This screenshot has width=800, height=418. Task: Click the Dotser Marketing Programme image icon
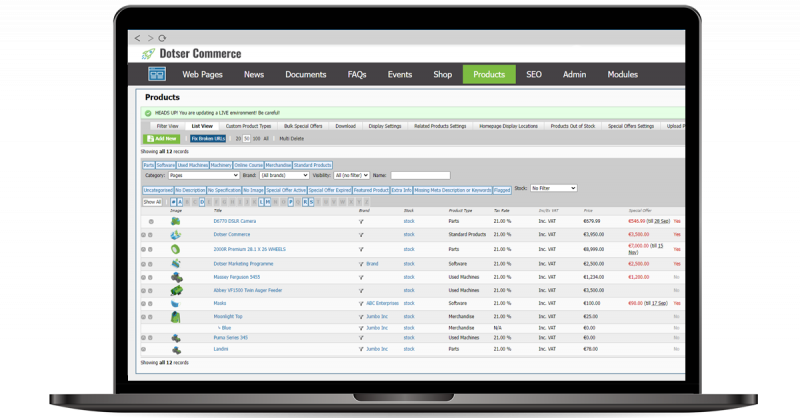click(x=176, y=264)
